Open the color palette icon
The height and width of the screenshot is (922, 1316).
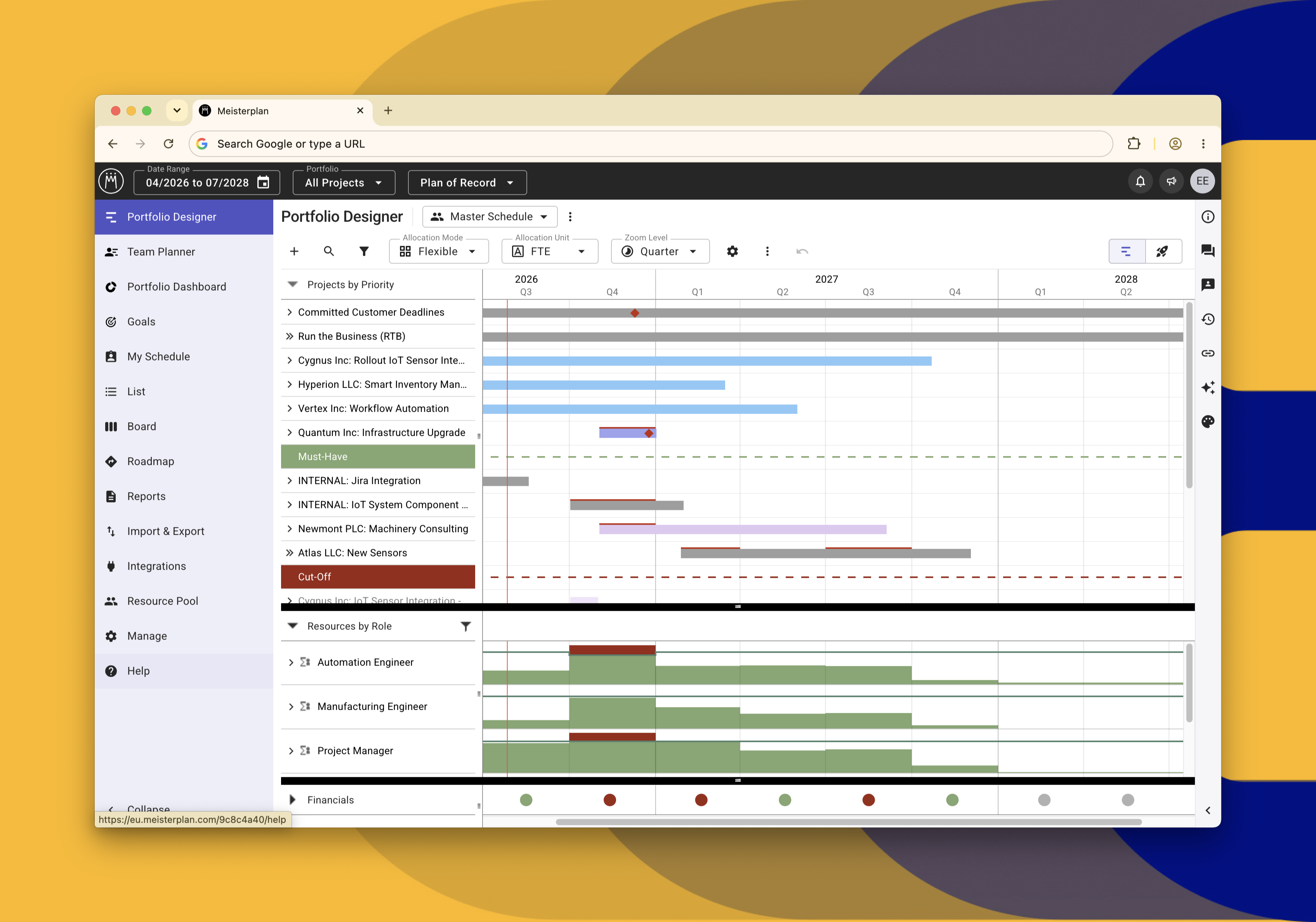(x=1208, y=422)
